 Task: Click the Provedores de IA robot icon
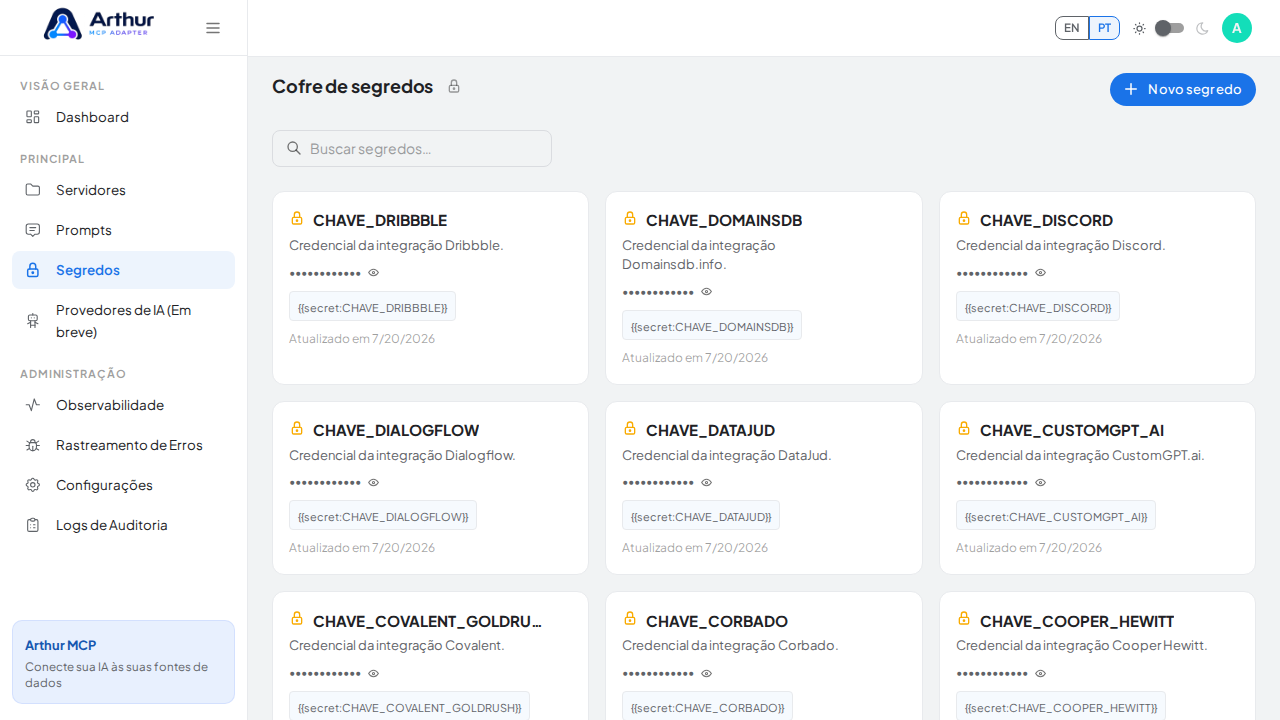click(33, 321)
